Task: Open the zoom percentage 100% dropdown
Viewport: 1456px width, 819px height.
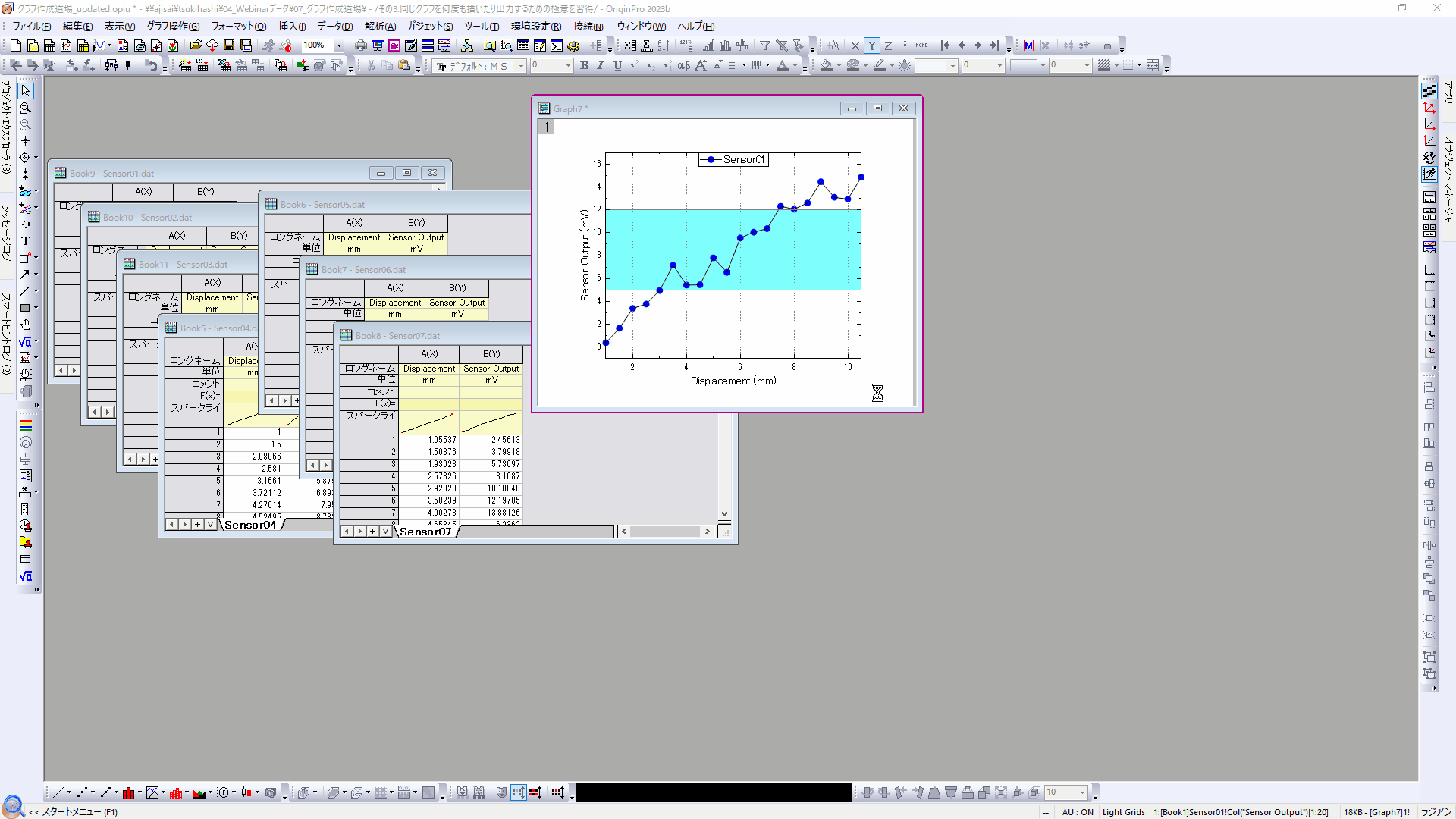Action: coord(339,45)
